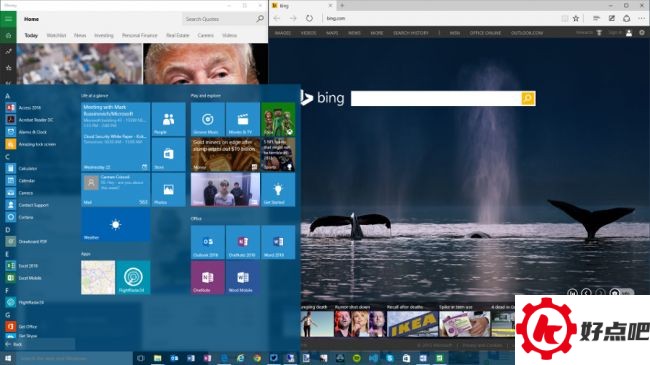Go back from the all apps list
Image resolution: width=650 pixels, height=365 pixels.
point(13,344)
